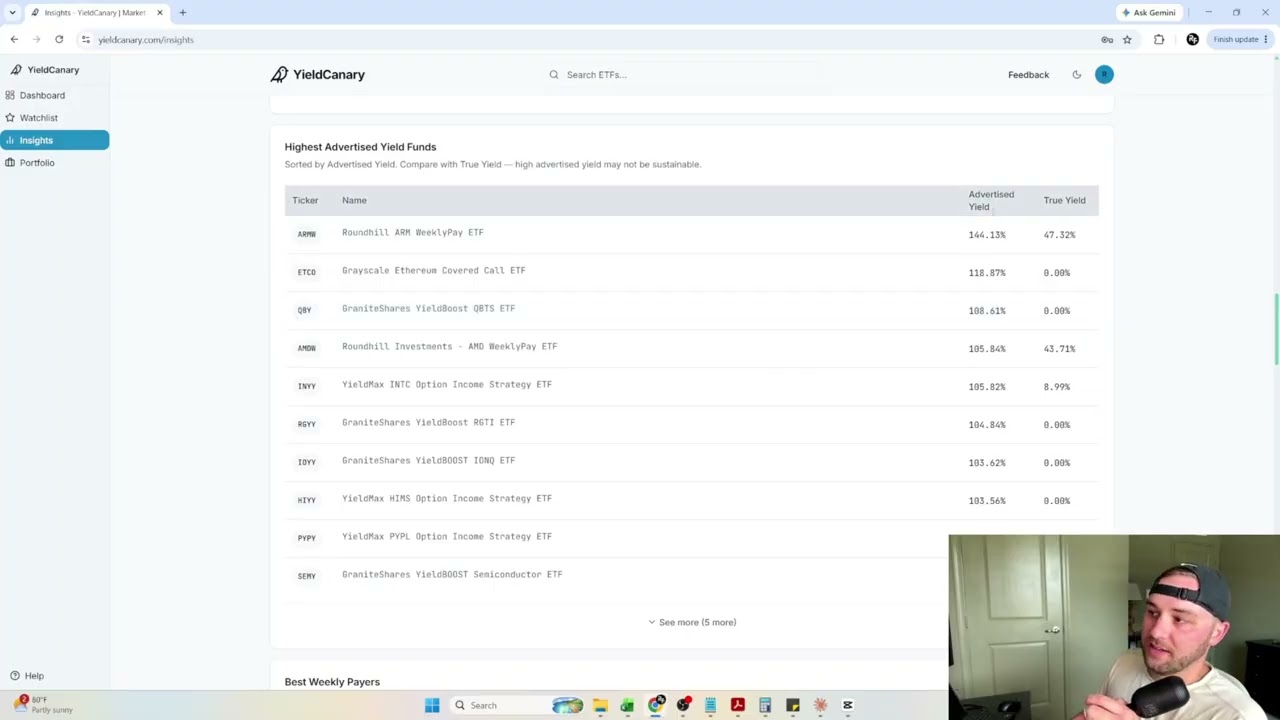This screenshot has height=720, width=1280.
Task: Click the QBY ticker badge
Action: click(x=304, y=310)
